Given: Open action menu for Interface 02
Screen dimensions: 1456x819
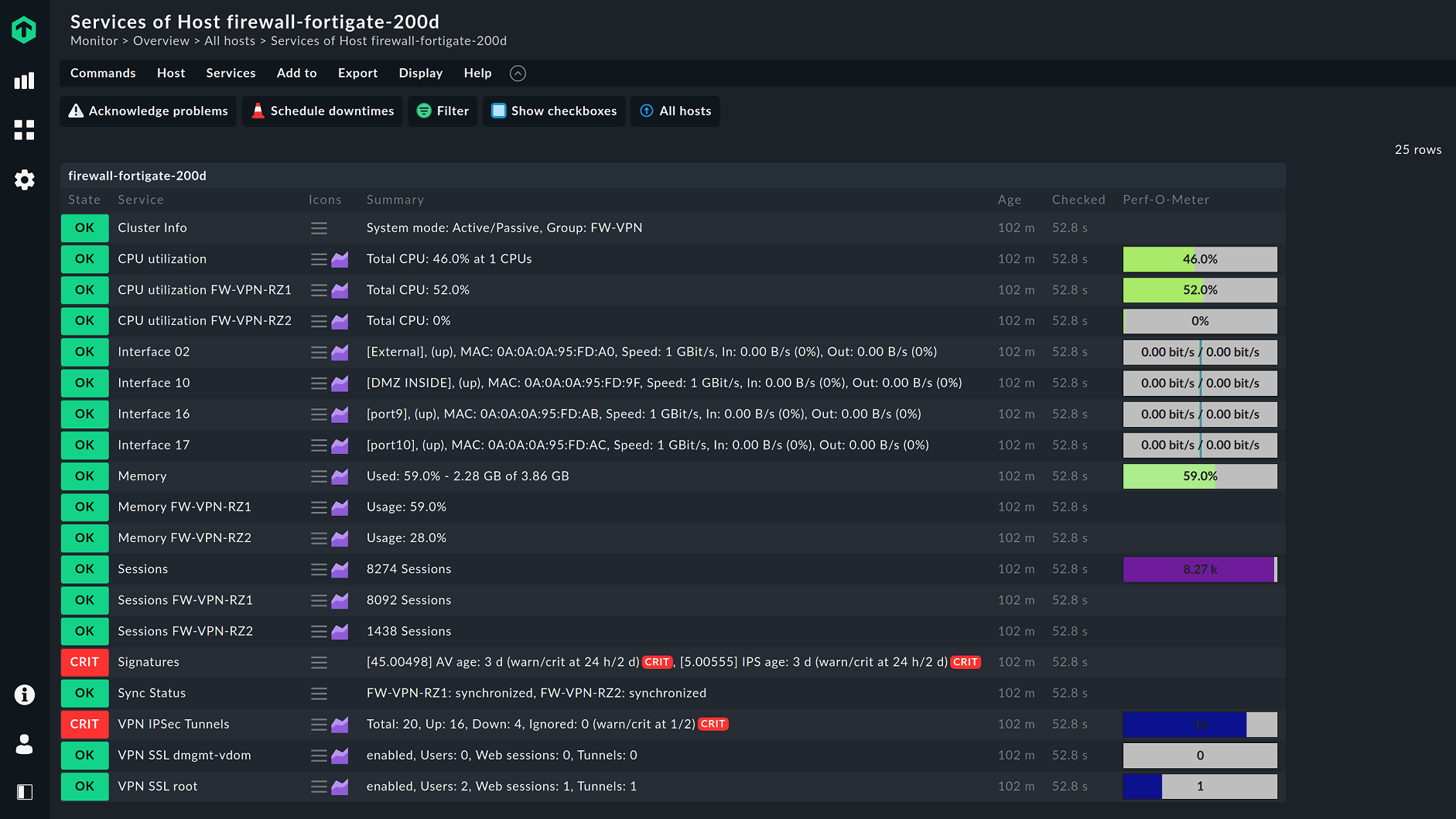Looking at the screenshot, I should [x=319, y=352].
